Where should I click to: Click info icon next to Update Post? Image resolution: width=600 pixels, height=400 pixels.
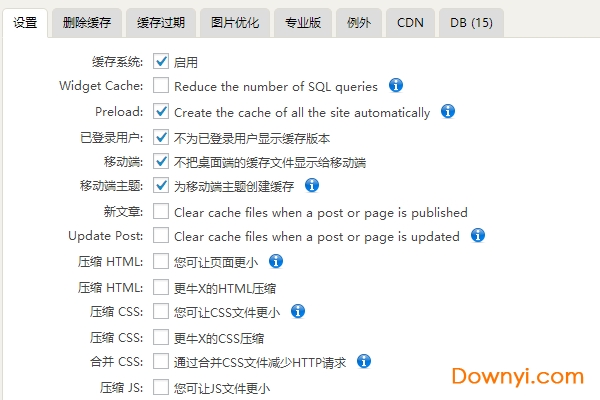477,236
